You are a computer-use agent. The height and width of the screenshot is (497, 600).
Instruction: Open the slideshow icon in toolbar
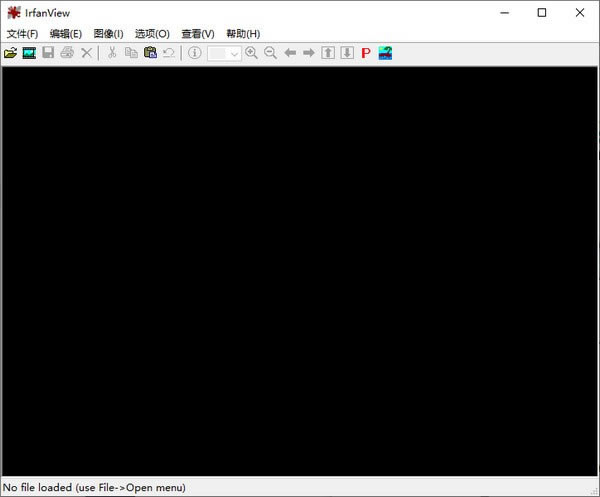coord(30,53)
